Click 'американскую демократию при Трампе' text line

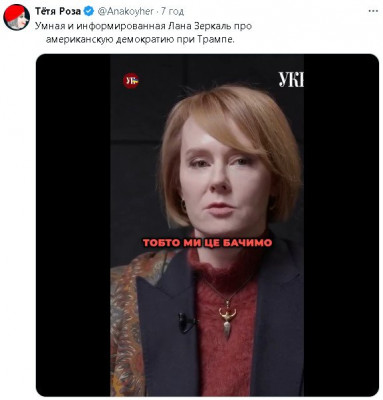[x=140, y=40]
